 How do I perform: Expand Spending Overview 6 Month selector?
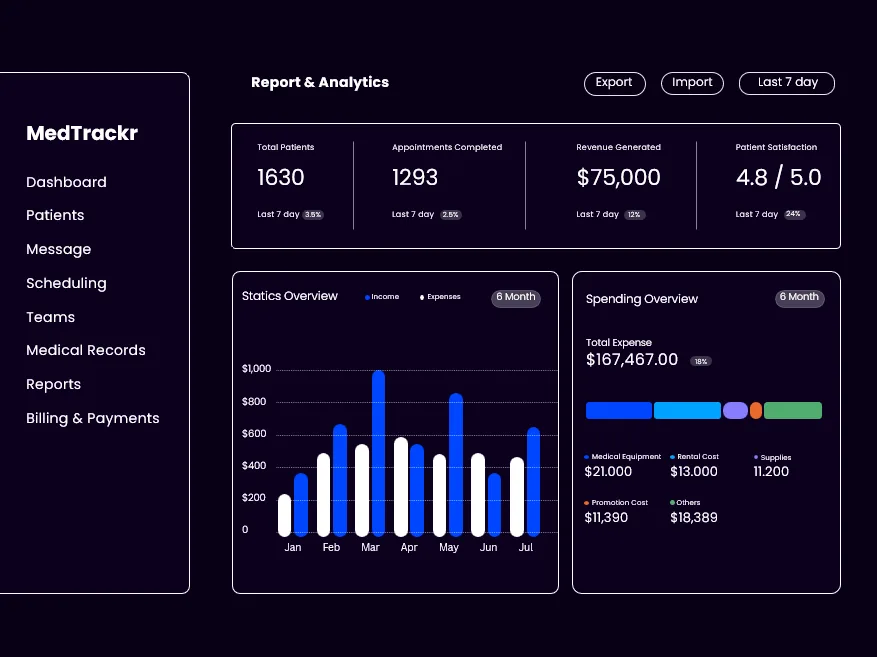800,297
